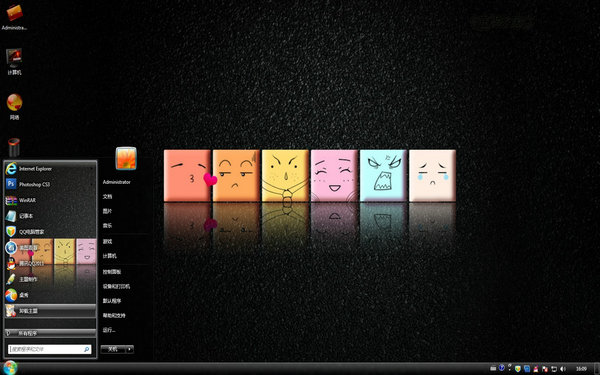Image resolution: width=600 pixels, height=375 pixels.
Task: Open 控制面板 control panel link
Action: (x=112, y=272)
